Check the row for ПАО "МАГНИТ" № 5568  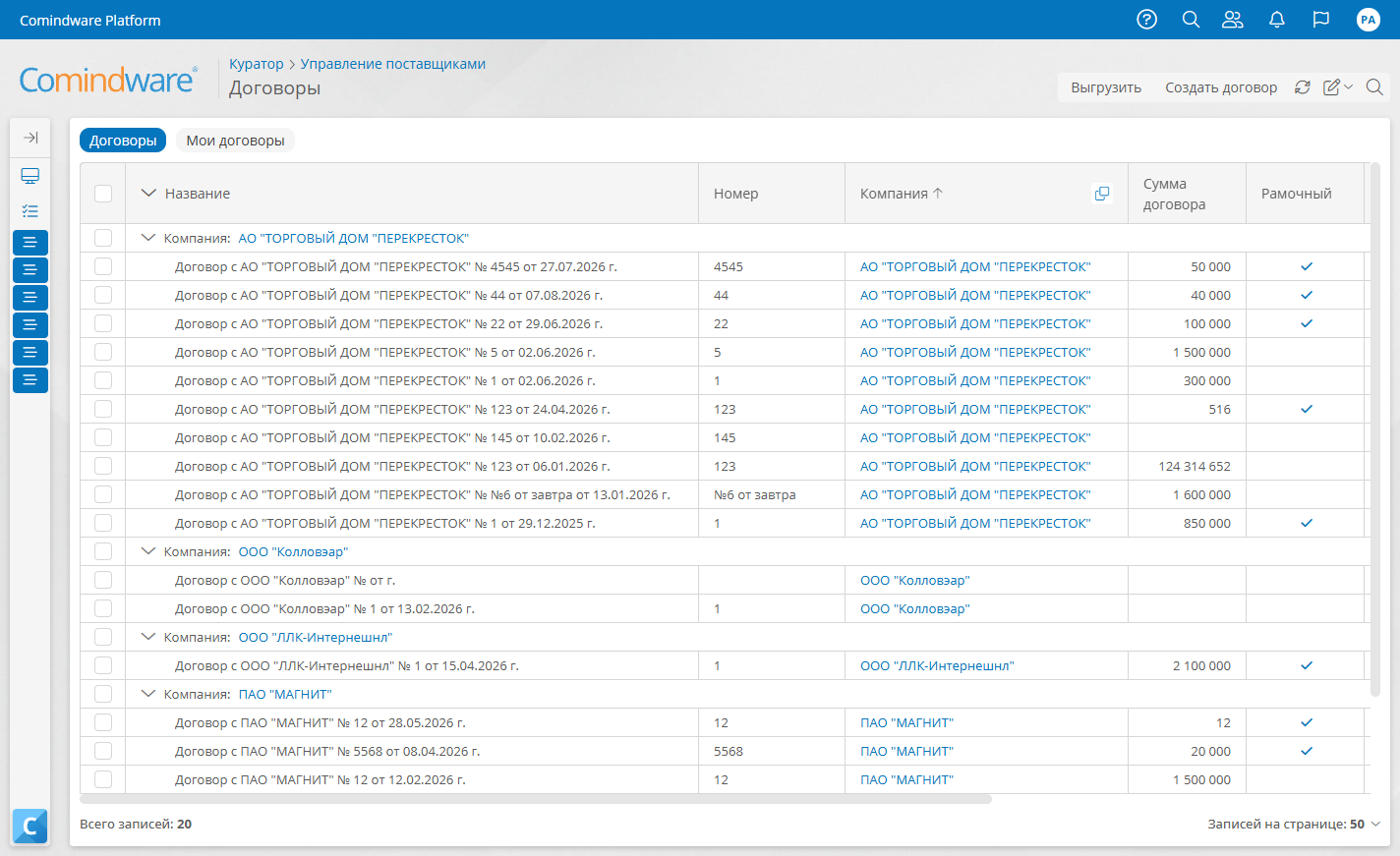coord(103,751)
